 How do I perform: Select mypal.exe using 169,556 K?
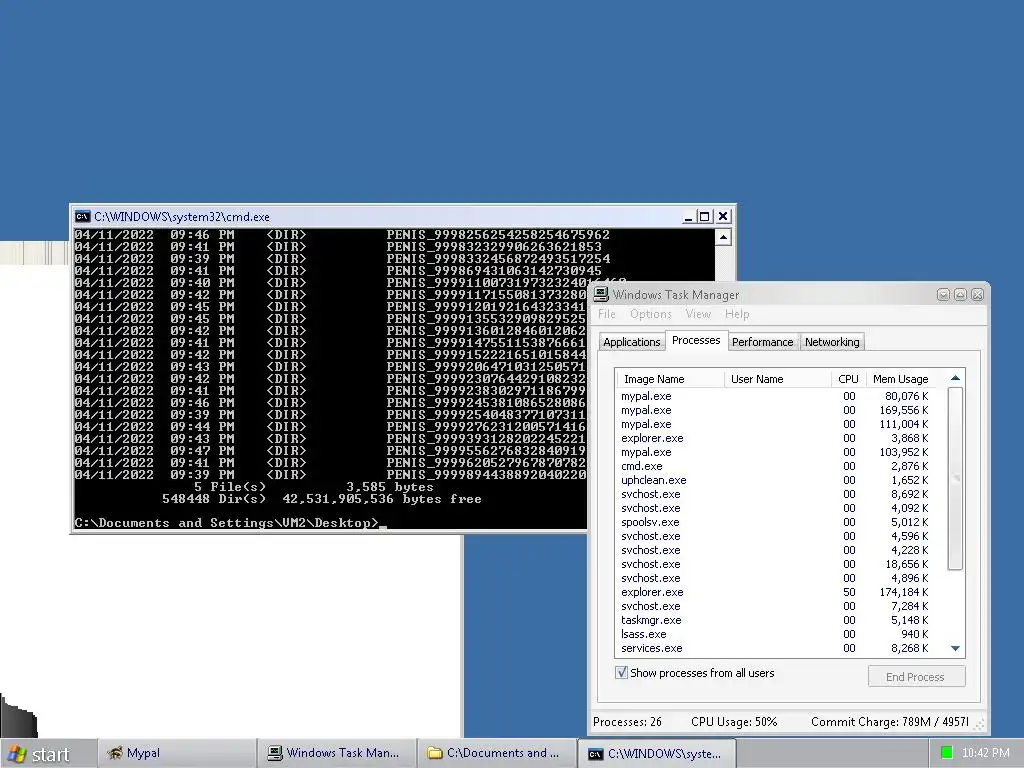pyautogui.click(x=776, y=410)
